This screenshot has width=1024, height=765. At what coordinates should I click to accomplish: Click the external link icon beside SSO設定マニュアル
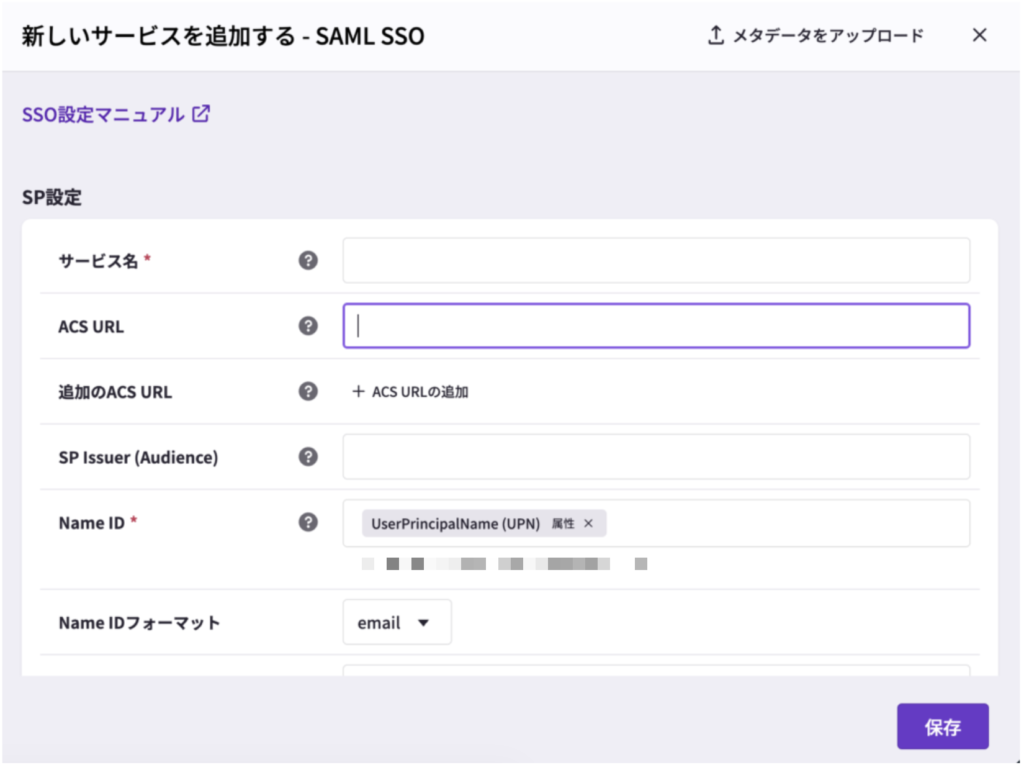click(201, 114)
